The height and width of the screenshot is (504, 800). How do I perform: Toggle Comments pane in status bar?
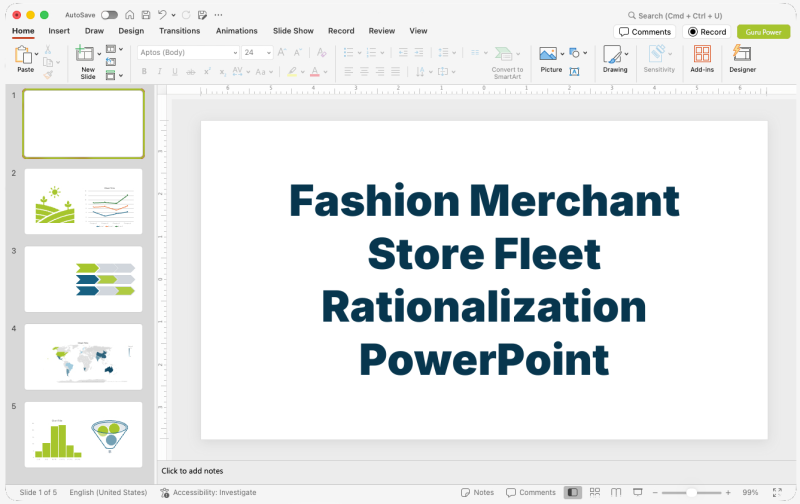pyautogui.click(x=531, y=492)
